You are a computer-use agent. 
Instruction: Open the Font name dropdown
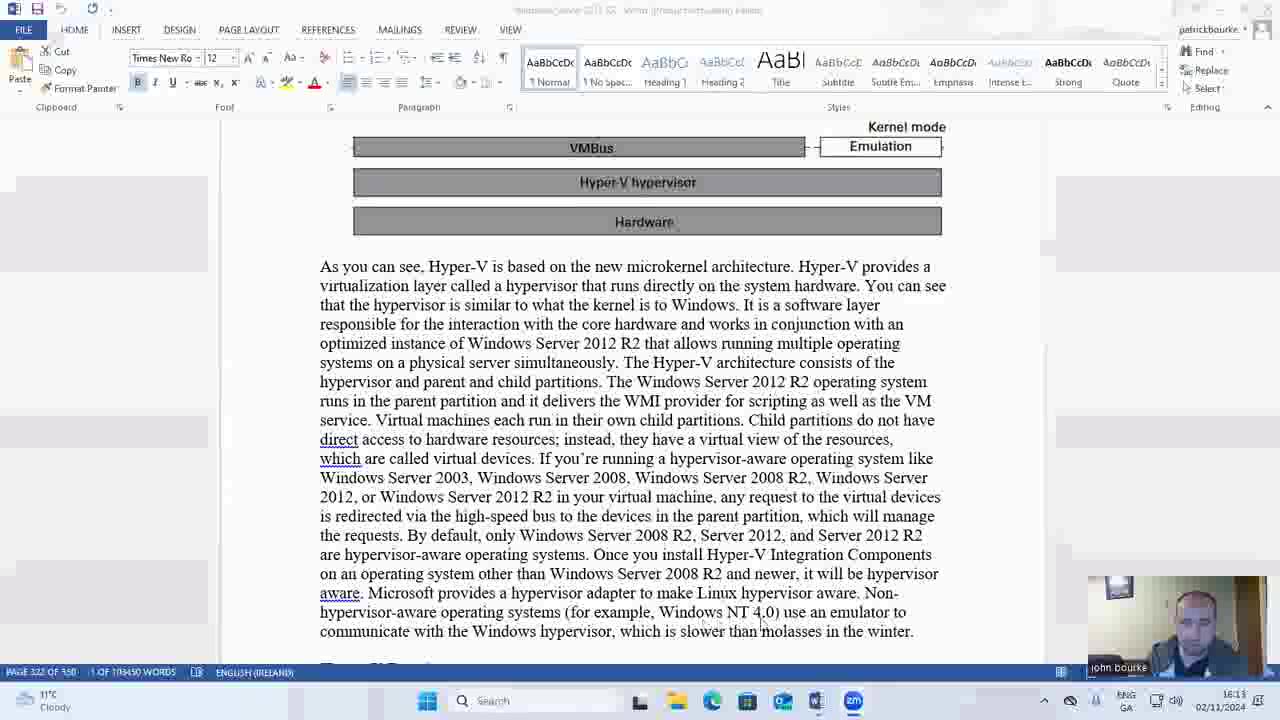point(199,58)
